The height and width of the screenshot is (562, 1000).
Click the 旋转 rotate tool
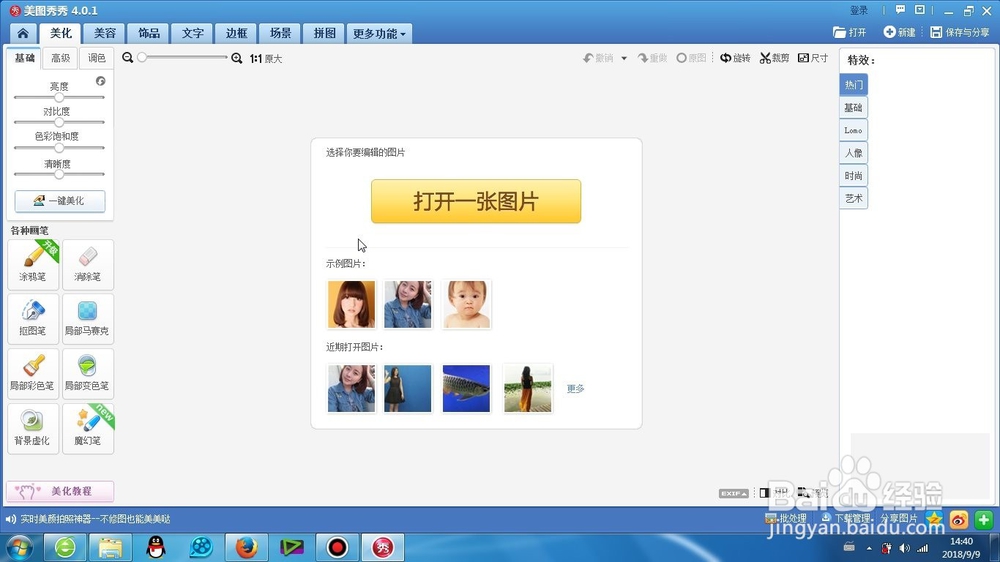pos(735,58)
